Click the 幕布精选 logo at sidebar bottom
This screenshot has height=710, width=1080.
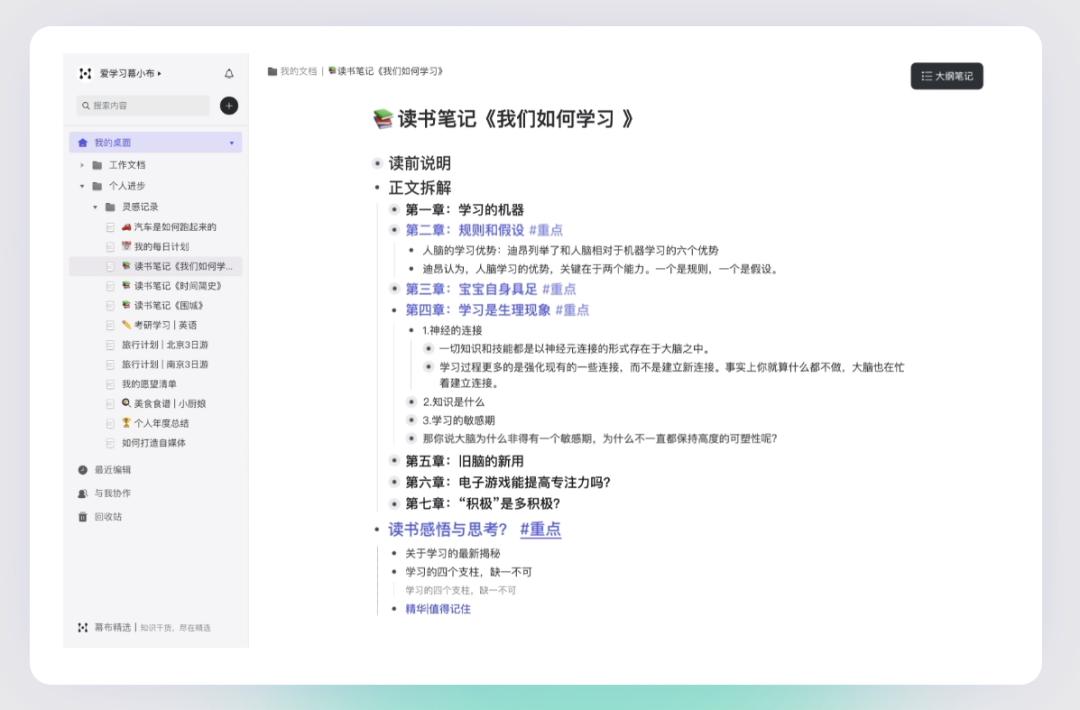pyautogui.click(x=83, y=628)
